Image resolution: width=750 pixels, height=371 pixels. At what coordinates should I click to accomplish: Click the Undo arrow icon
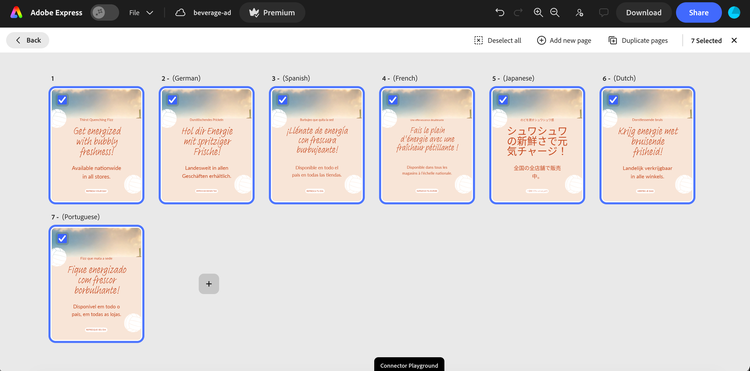pyautogui.click(x=500, y=13)
